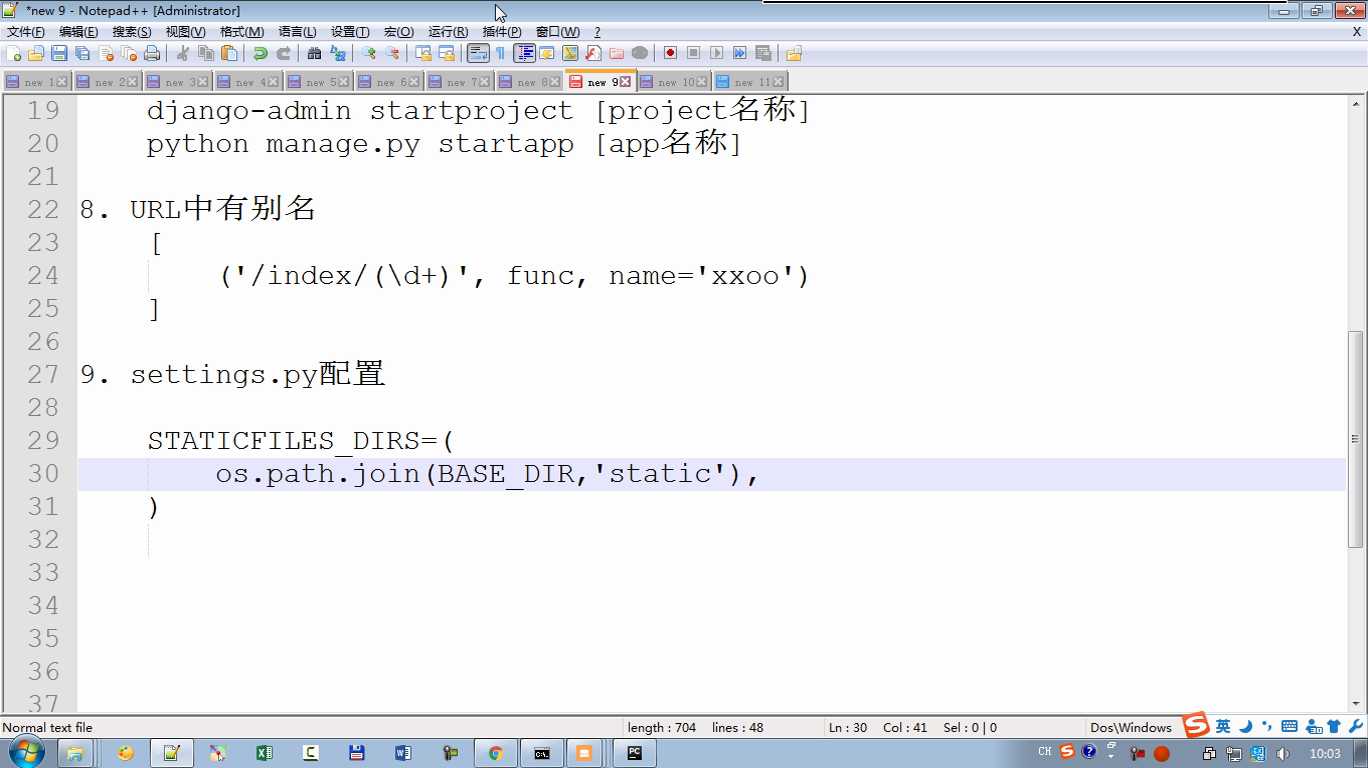Click the New file toolbar icon
The image size is (1368, 768).
click(x=14, y=53)
